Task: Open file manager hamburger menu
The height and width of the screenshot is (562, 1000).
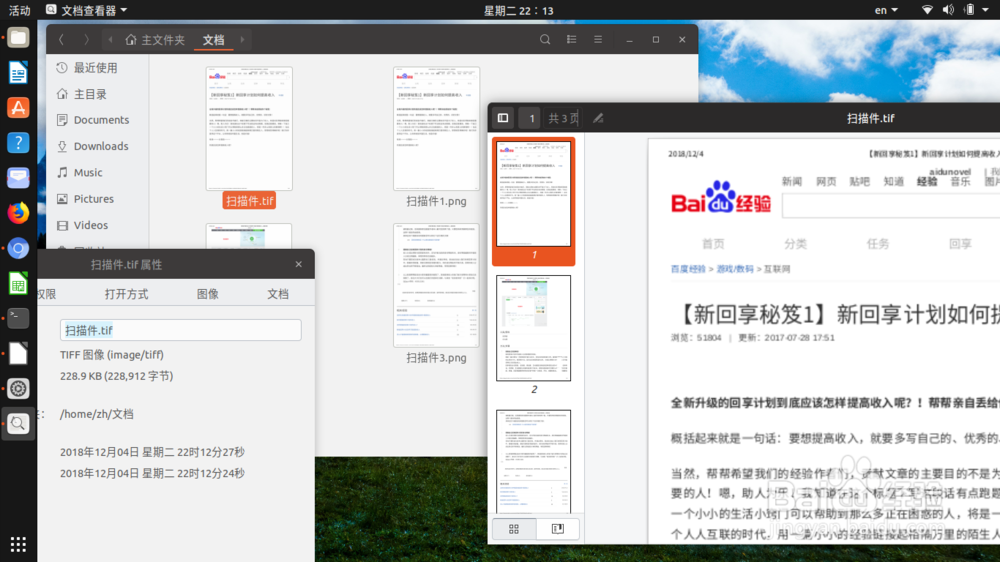Action: tap(598, 40)
